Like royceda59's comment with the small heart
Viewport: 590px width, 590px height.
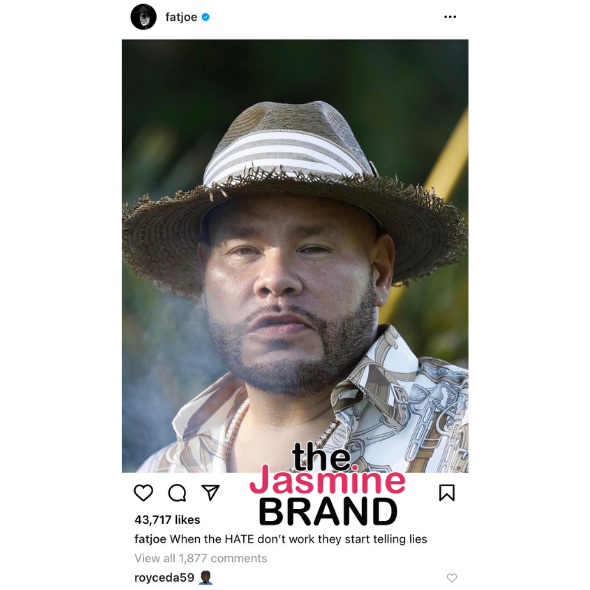tap(452, 578)
